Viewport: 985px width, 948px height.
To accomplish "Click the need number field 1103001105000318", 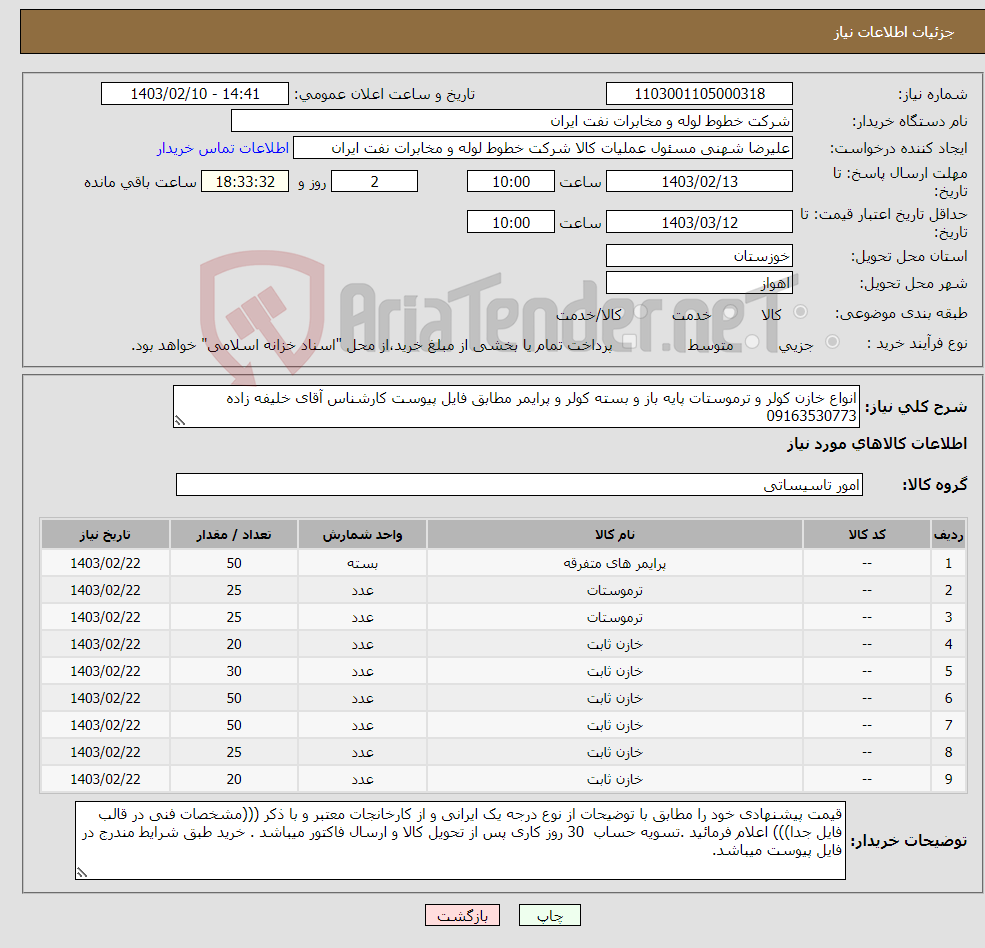I will coord(699,94).
